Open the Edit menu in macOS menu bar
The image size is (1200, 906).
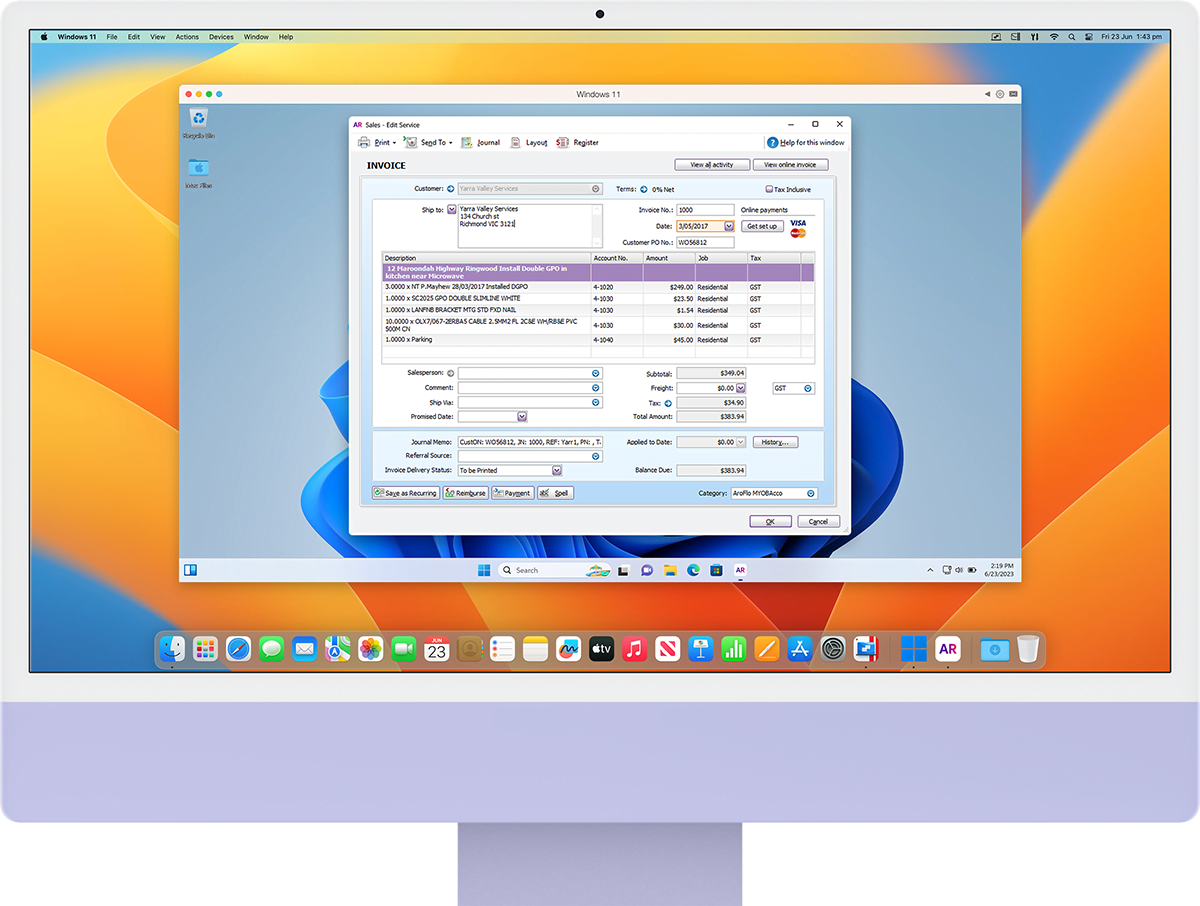133,37
